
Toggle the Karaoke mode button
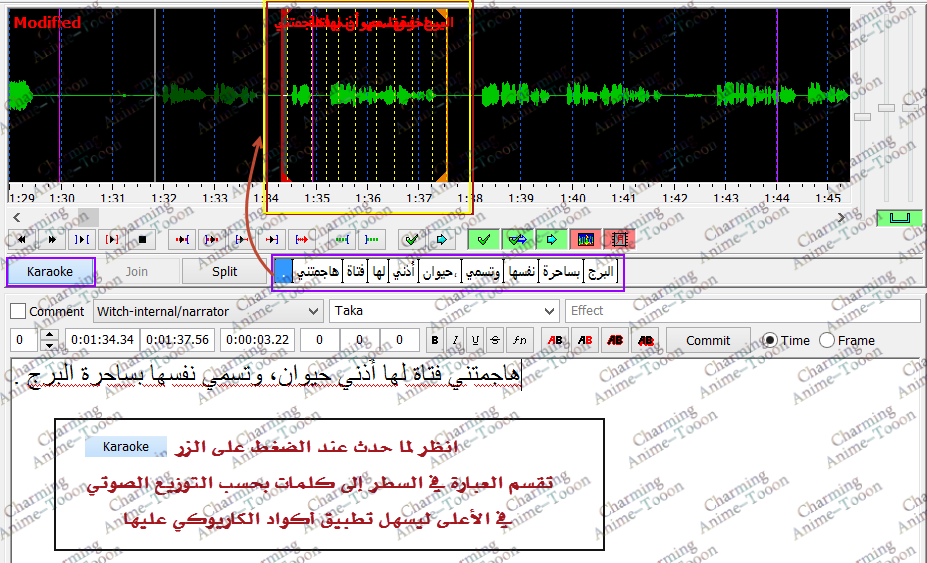click(50, 271)
